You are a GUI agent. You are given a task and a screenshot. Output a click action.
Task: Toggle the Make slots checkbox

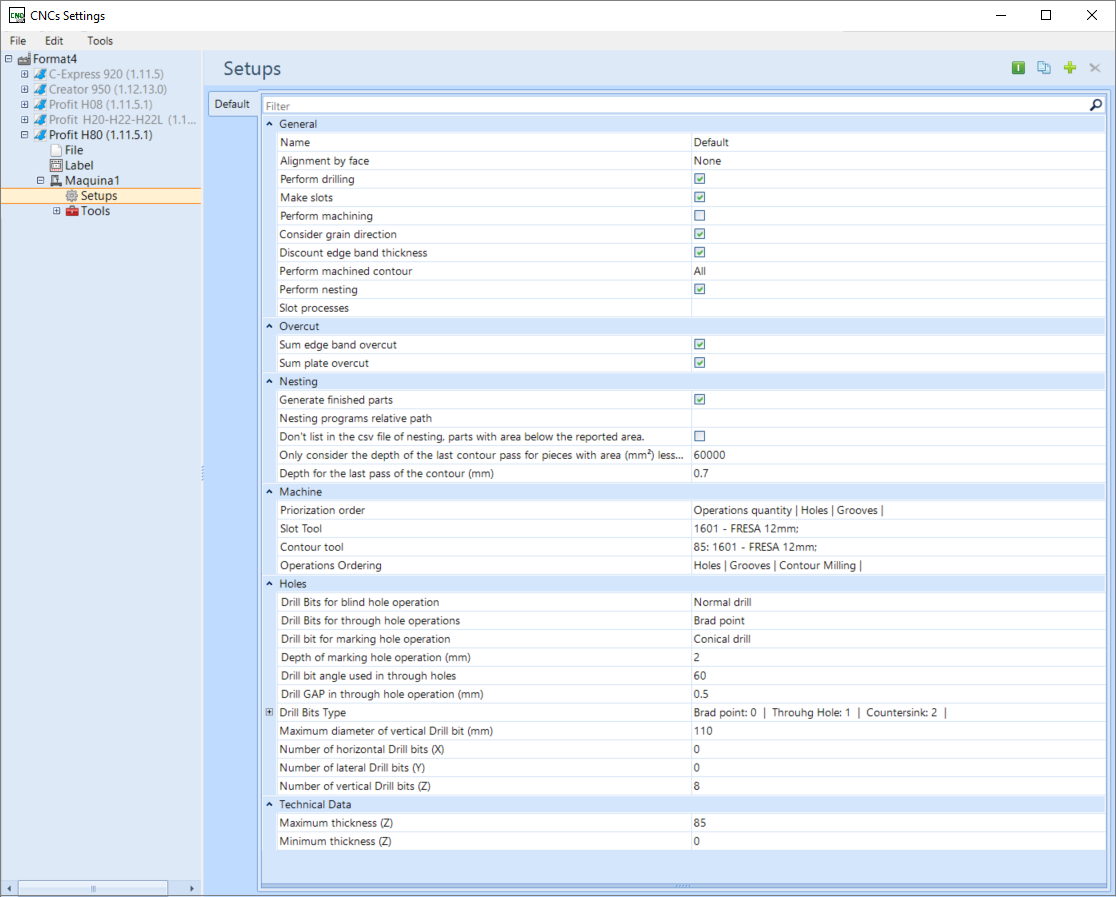[700, 197]
